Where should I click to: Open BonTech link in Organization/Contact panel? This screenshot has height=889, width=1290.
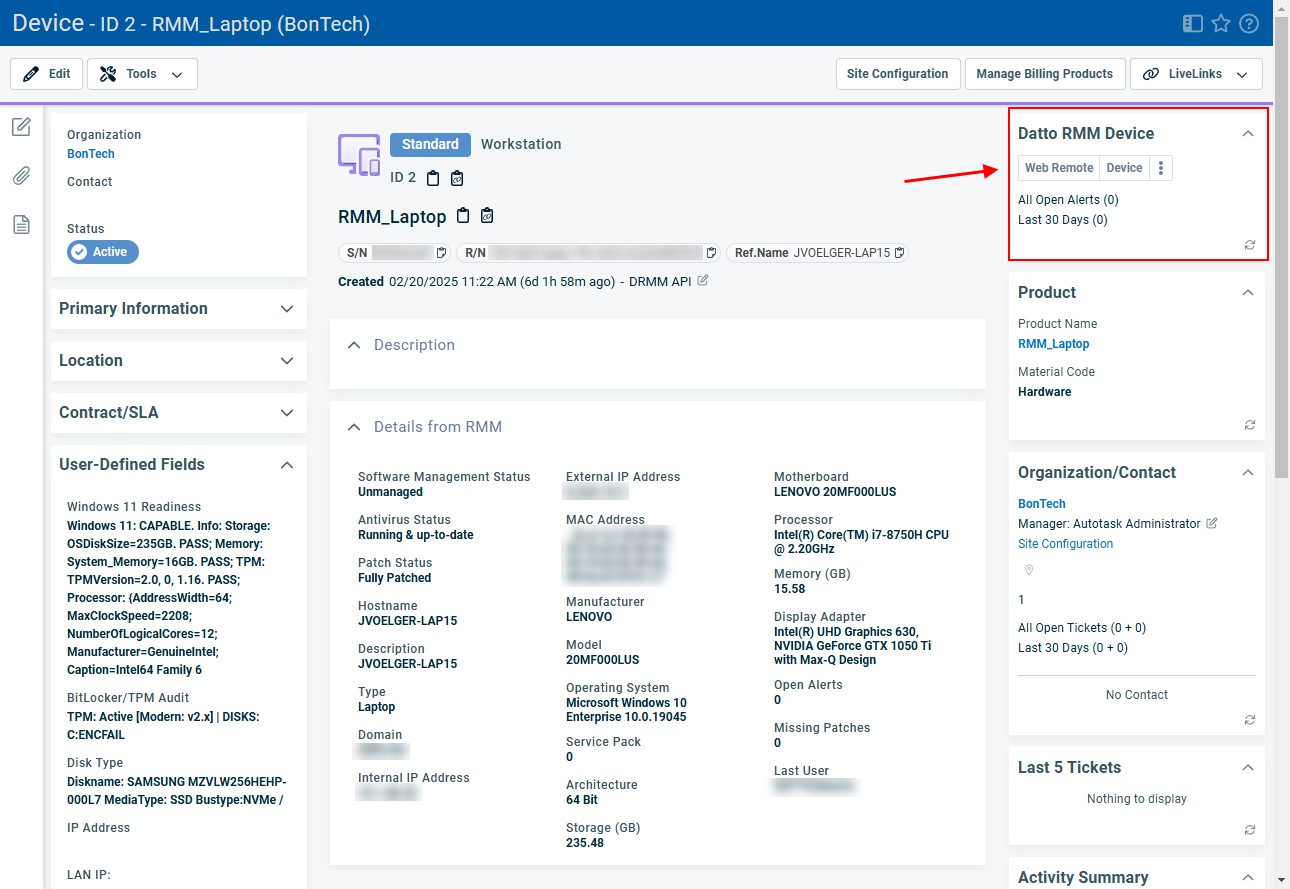click(1042, 504)
